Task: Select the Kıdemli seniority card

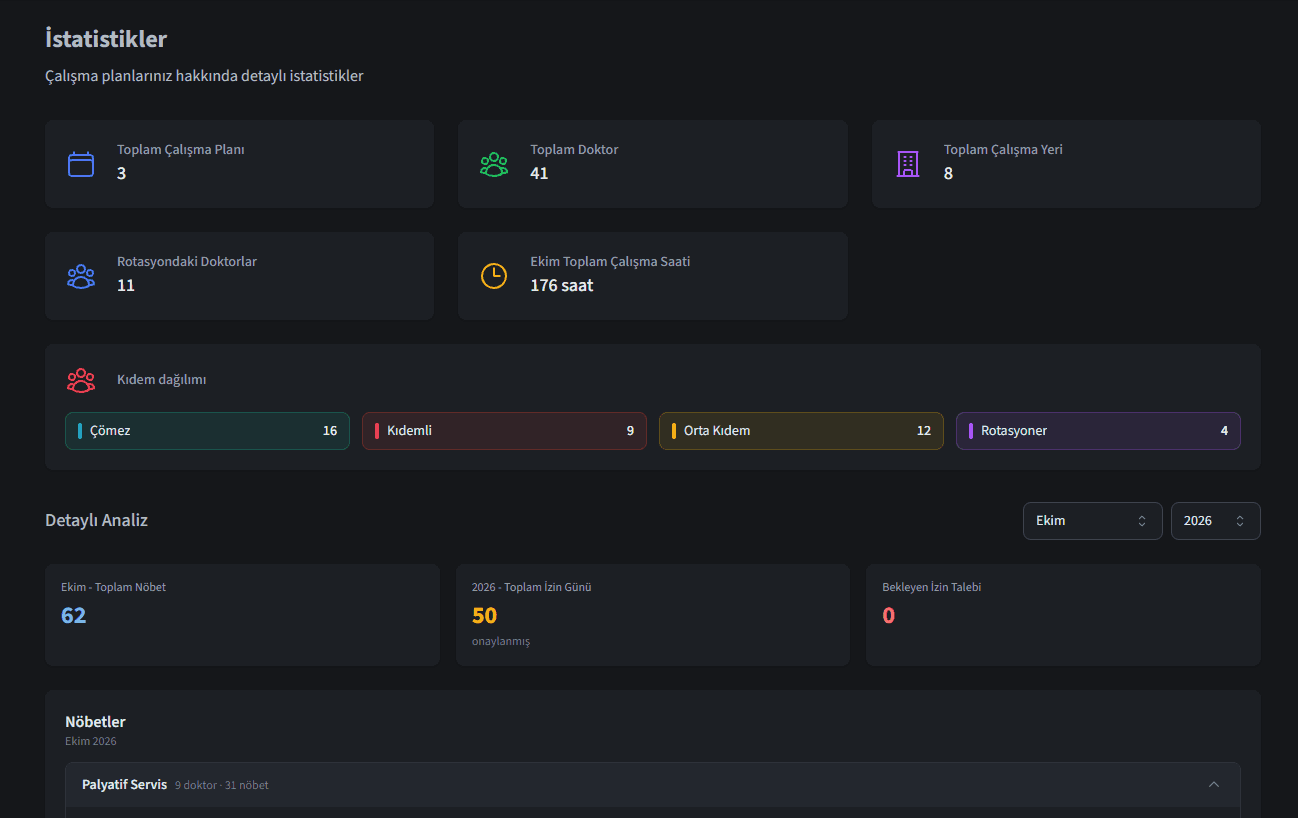Action: click(504, 431)
